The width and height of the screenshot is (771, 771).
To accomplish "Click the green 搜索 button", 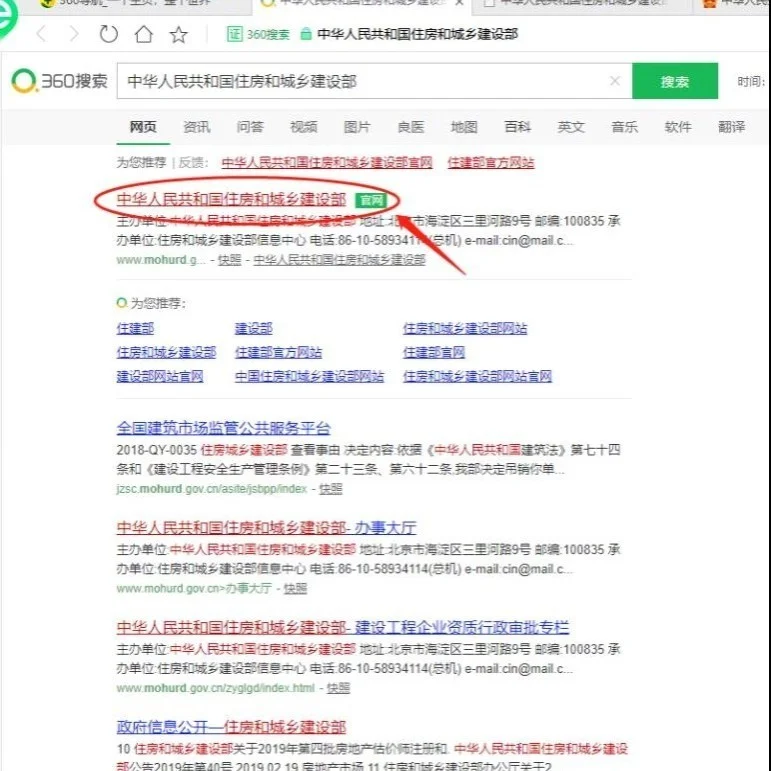I will tap(675, 81).
